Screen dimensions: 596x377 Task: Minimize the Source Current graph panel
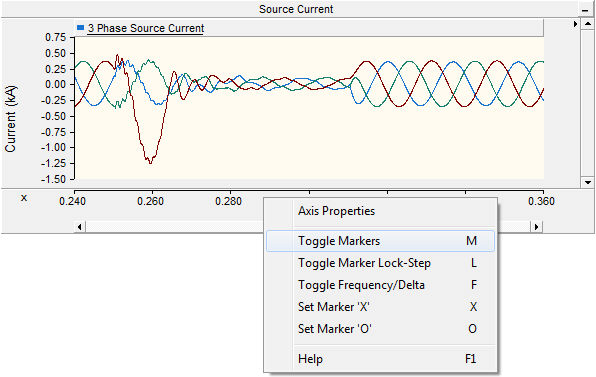pyautogui.click(x=585, y=10)
